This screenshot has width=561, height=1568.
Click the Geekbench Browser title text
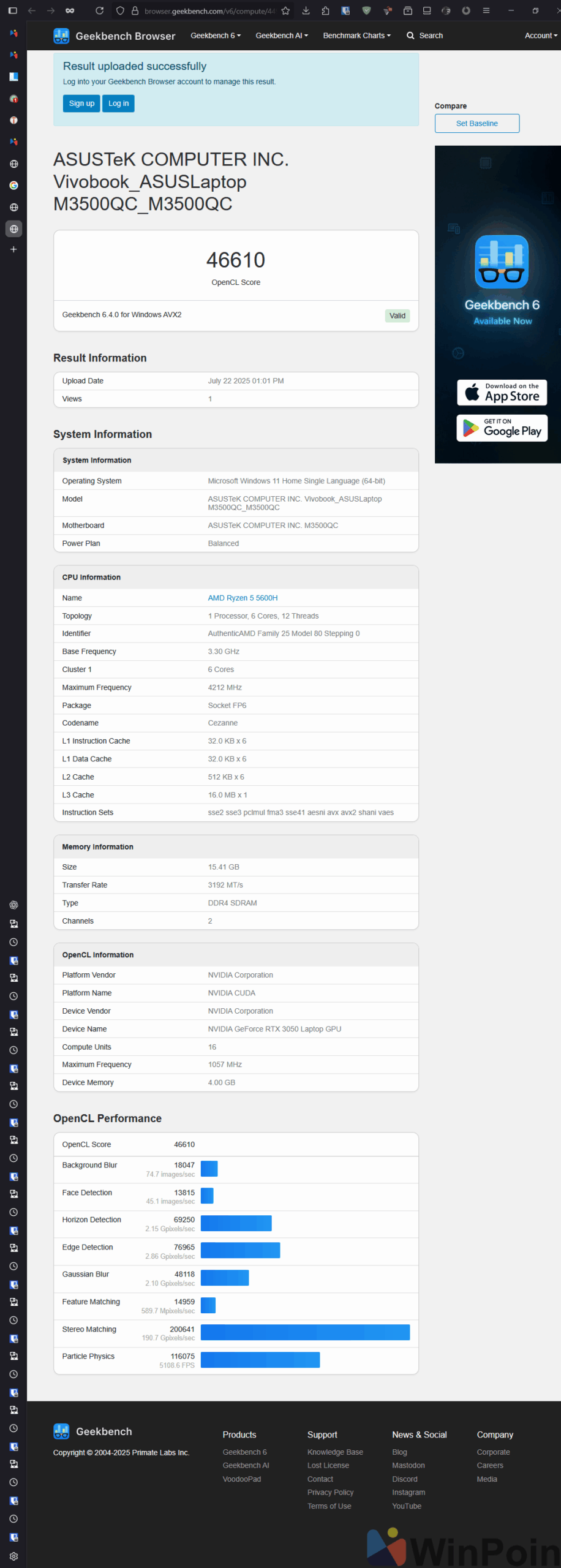(126, 36)
